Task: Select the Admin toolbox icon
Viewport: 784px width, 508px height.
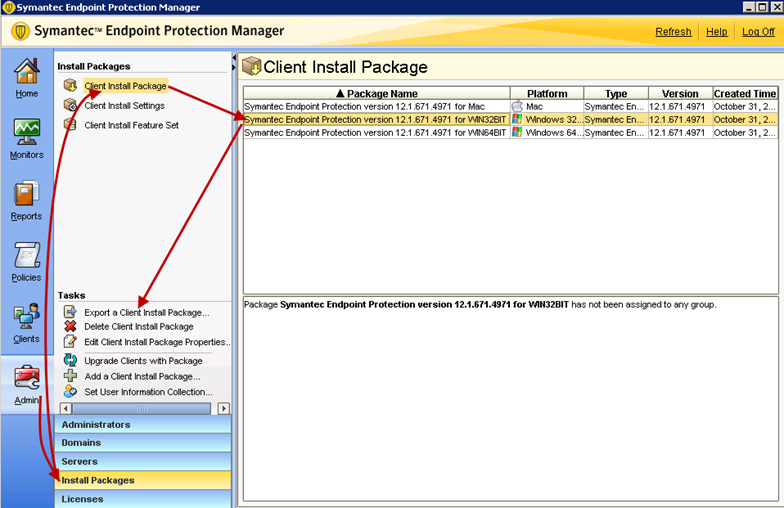Action: coord(26,379)
